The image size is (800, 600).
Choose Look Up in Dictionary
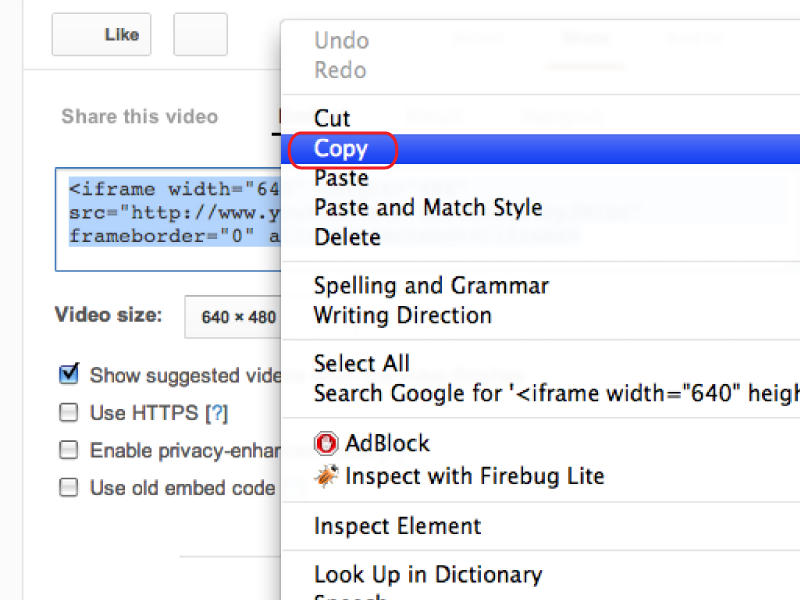[541, 574]
